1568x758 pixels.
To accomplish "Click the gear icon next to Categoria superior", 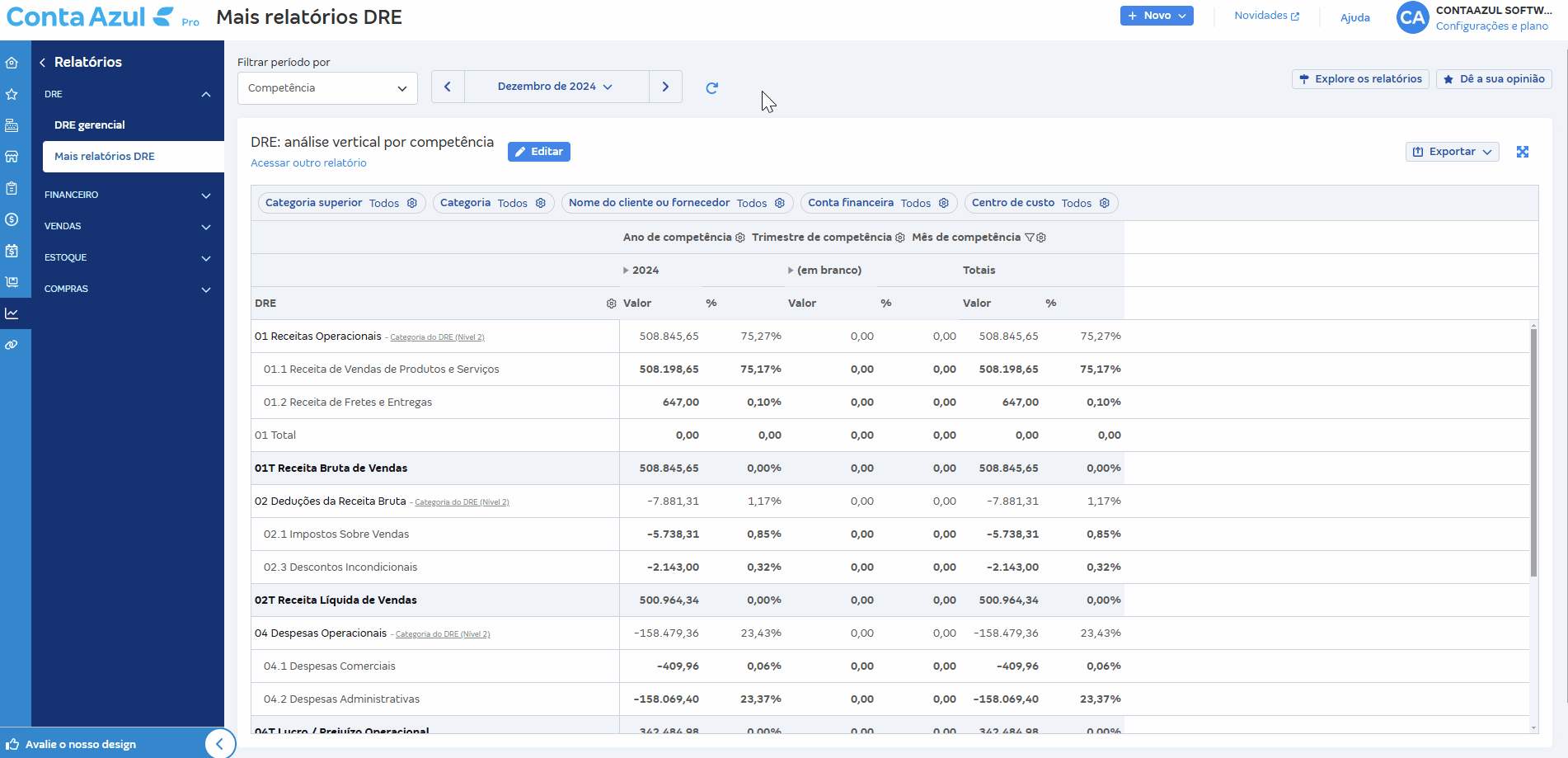I will click(412, 203).
